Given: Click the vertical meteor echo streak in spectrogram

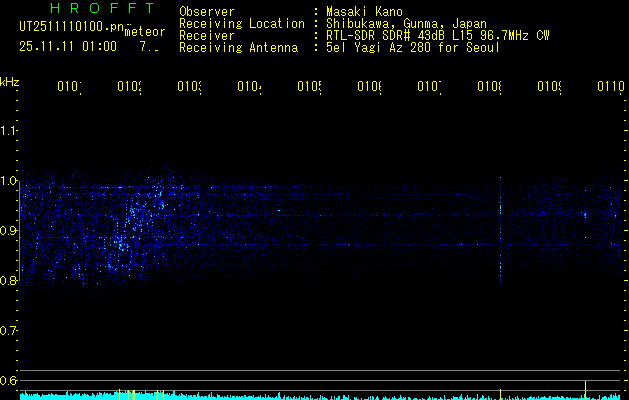Looking at the screenshot, I should [x=500, y=230].
